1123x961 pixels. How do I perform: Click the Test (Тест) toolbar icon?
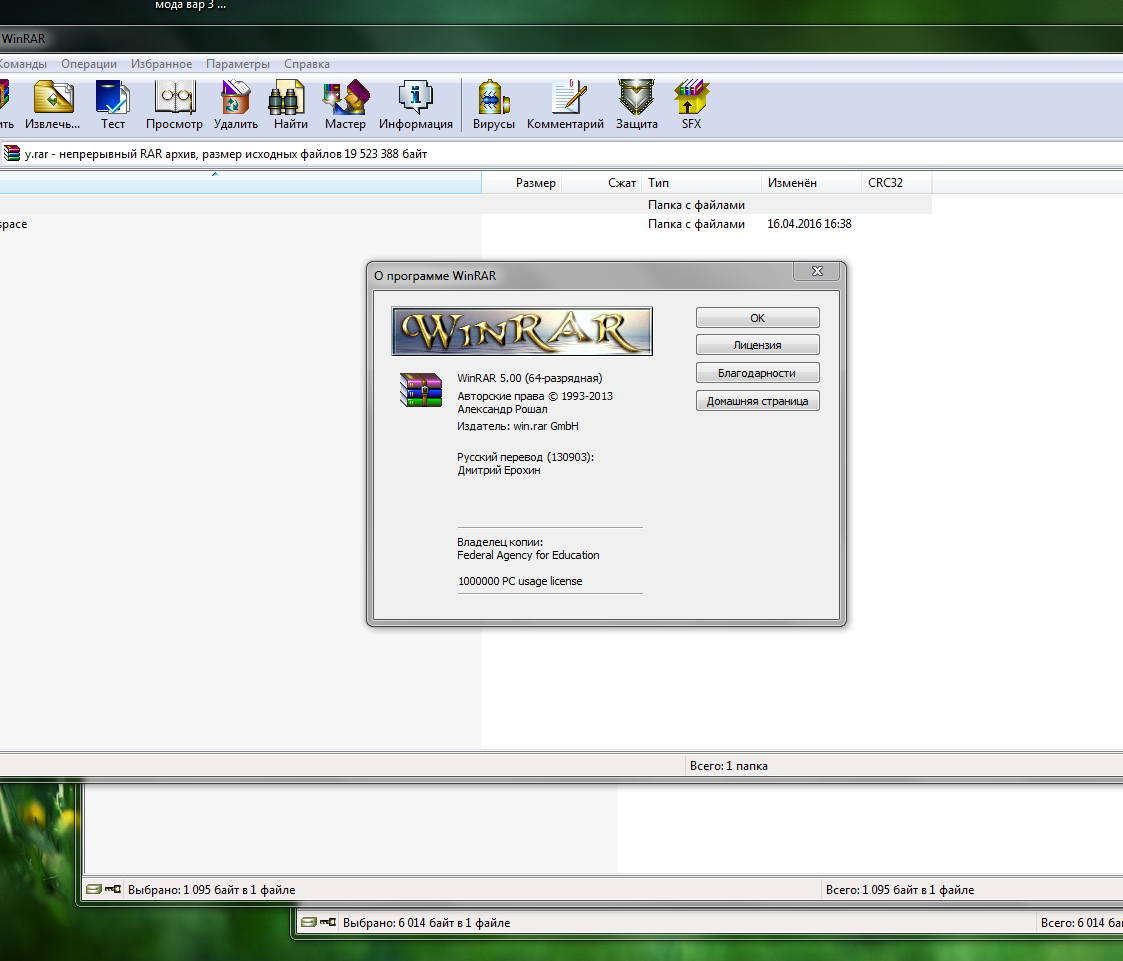(x=113, y=100)
